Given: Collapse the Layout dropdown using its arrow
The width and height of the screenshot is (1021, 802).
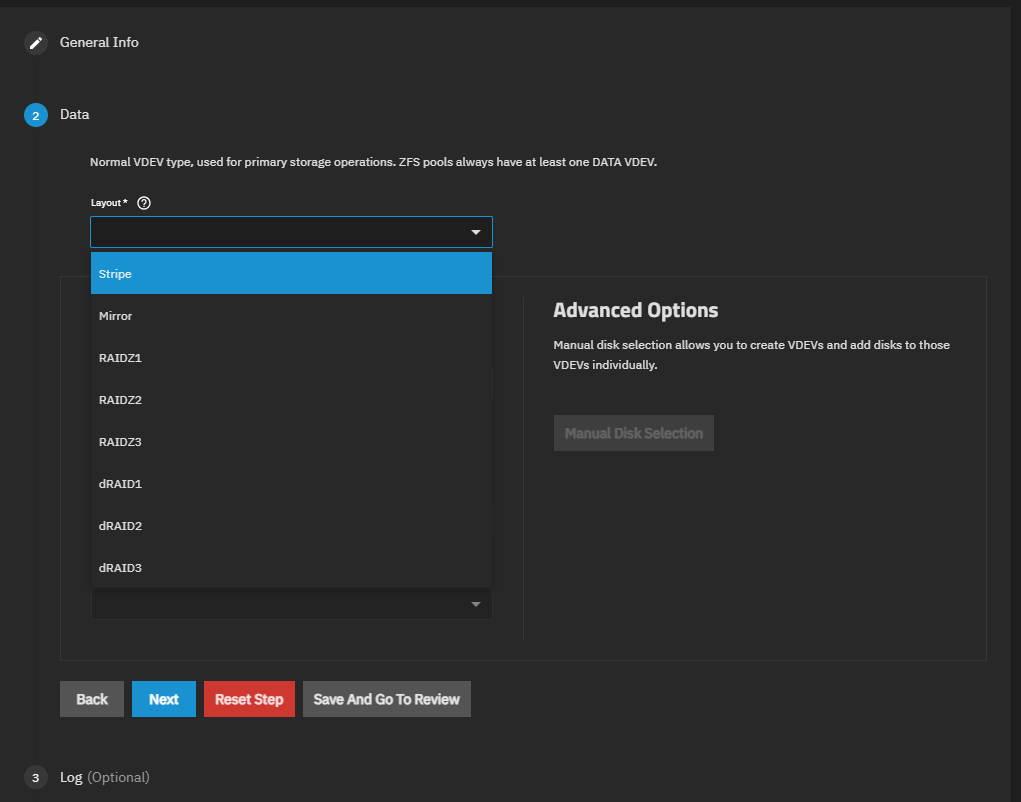Looking at the screenshot, I should coord(476,233).
